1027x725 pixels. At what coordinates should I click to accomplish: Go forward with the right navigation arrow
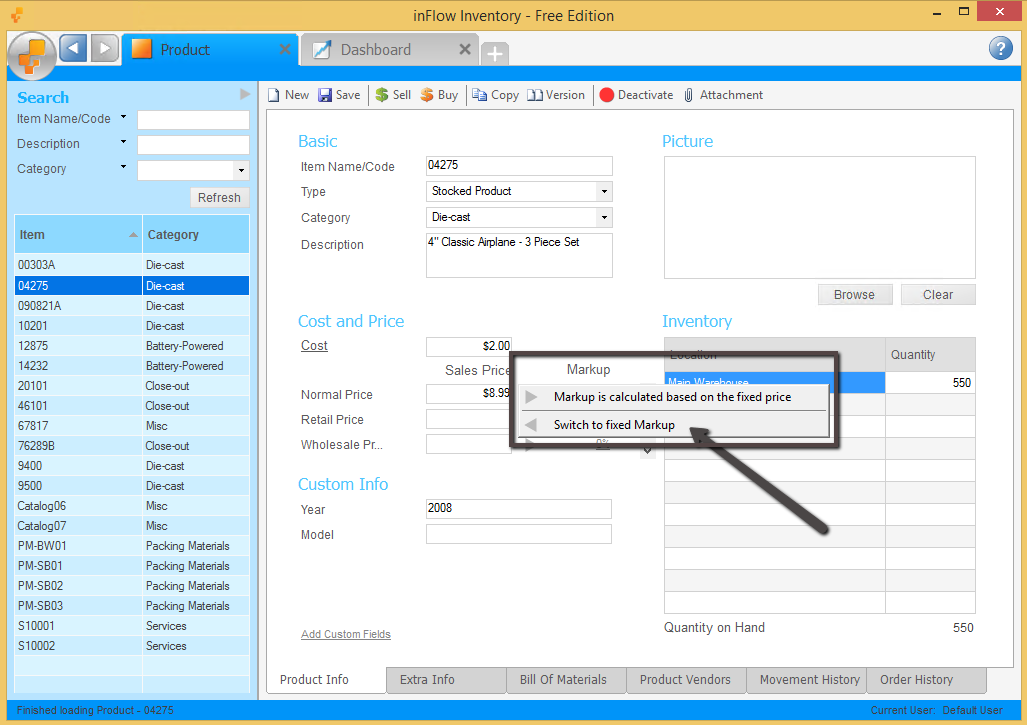tap(105, 48)
